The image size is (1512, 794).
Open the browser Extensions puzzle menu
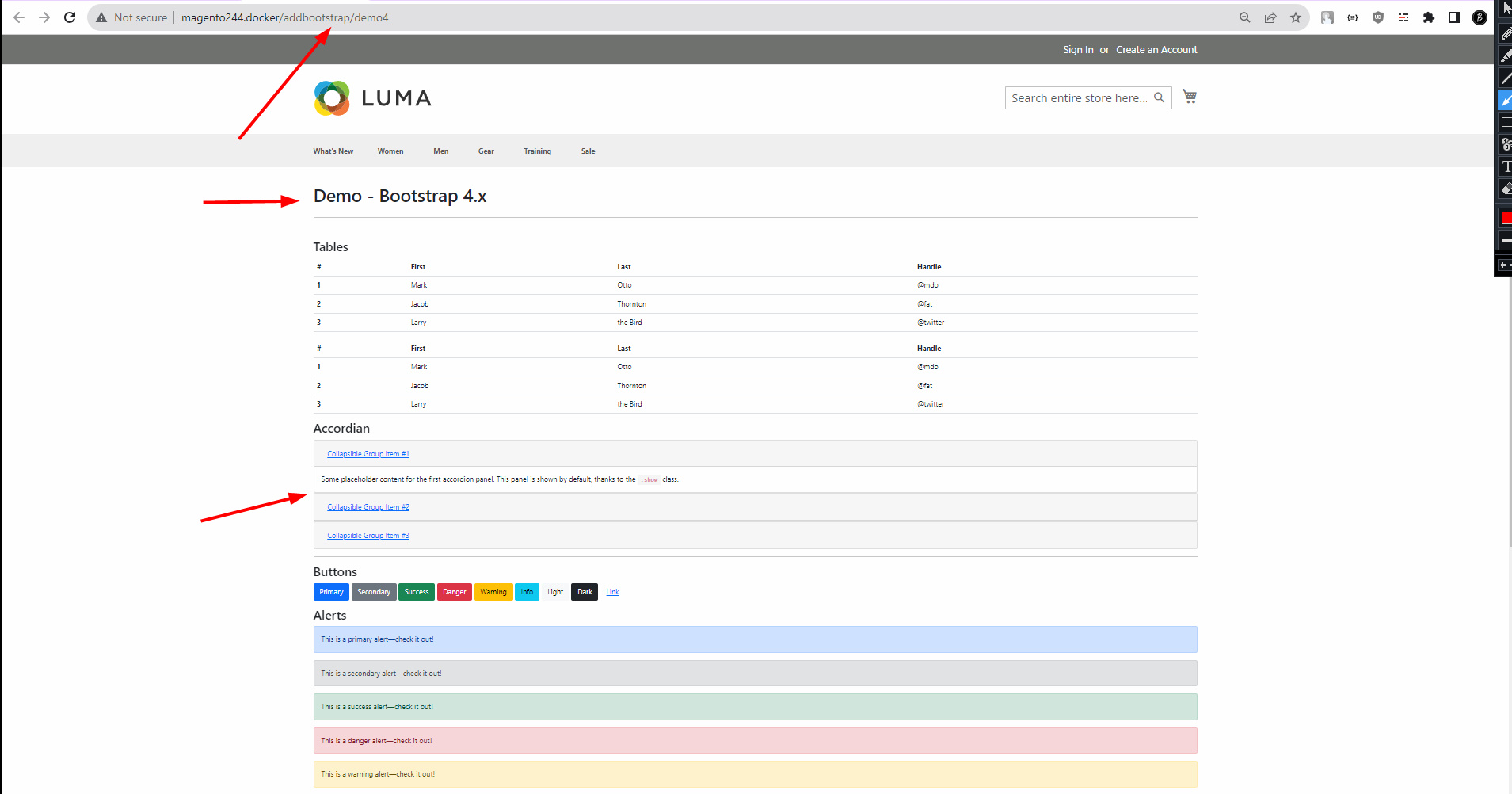tap(1429, 17)
